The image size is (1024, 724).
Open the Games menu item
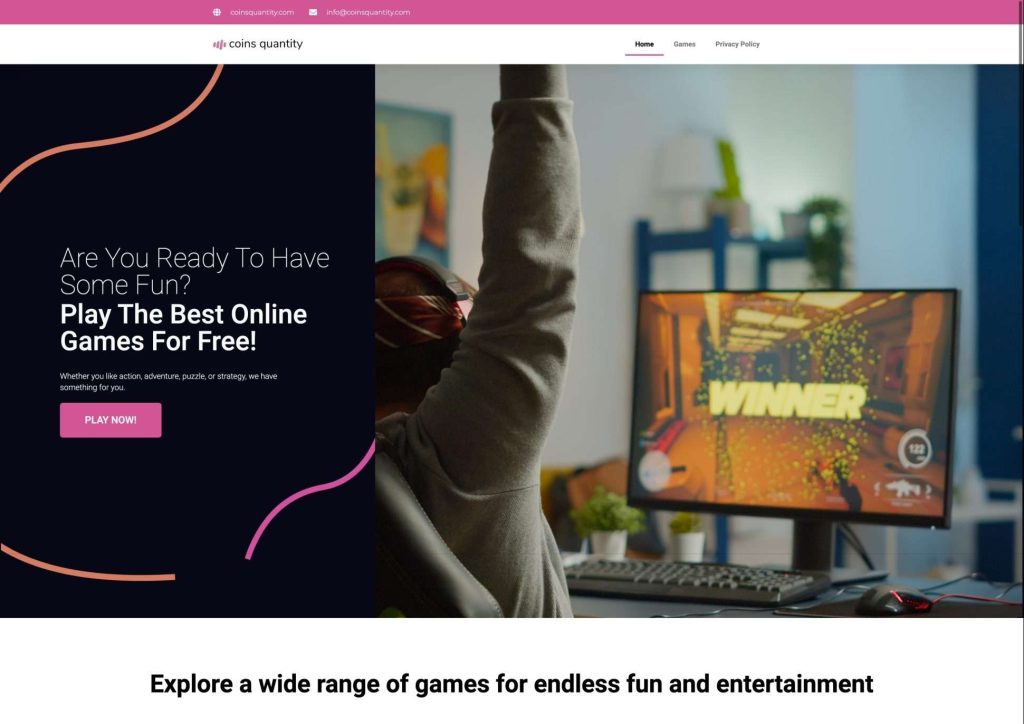tap(684, 44)
